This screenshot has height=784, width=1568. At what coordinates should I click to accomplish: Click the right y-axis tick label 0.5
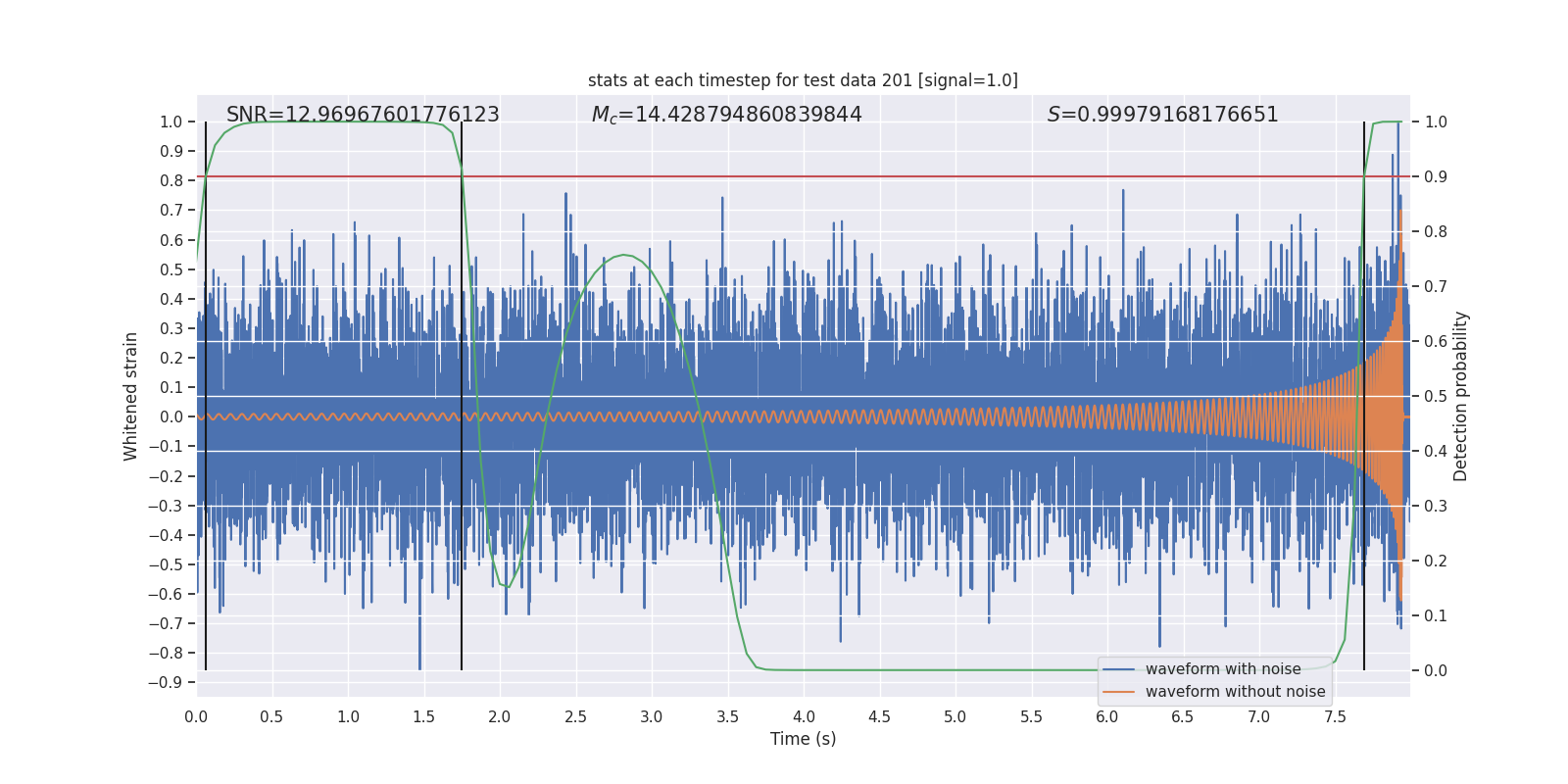[1436, 397]
